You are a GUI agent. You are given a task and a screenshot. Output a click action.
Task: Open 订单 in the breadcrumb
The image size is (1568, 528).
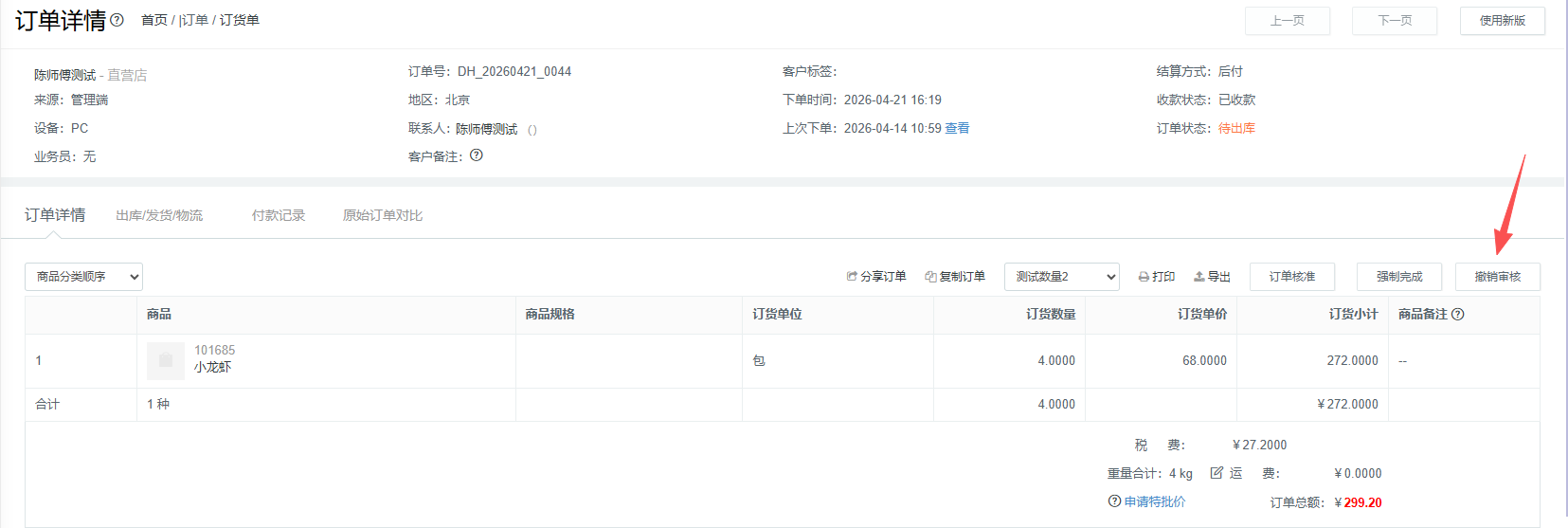click(194, 20)
